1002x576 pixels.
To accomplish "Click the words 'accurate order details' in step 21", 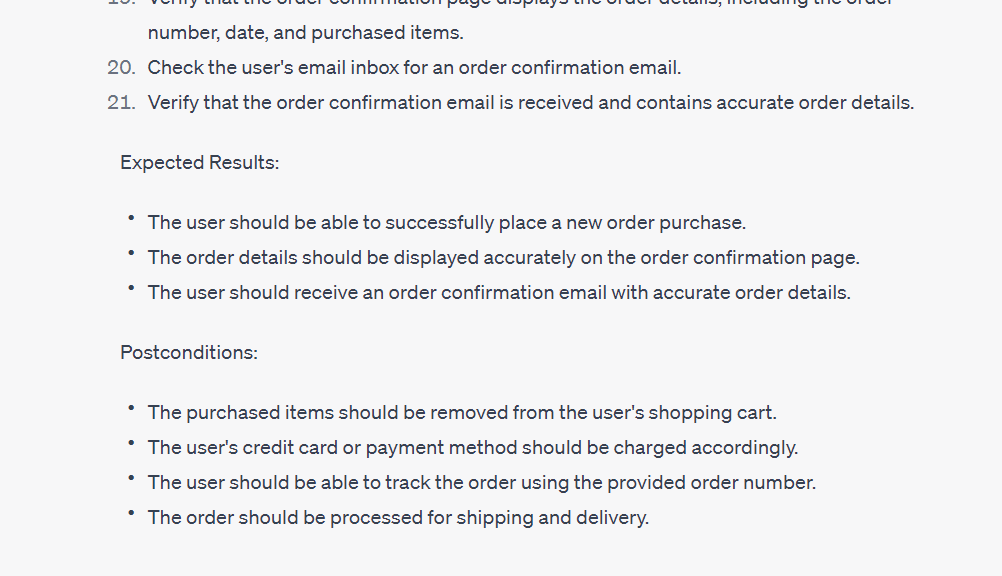I will [815, 102].
